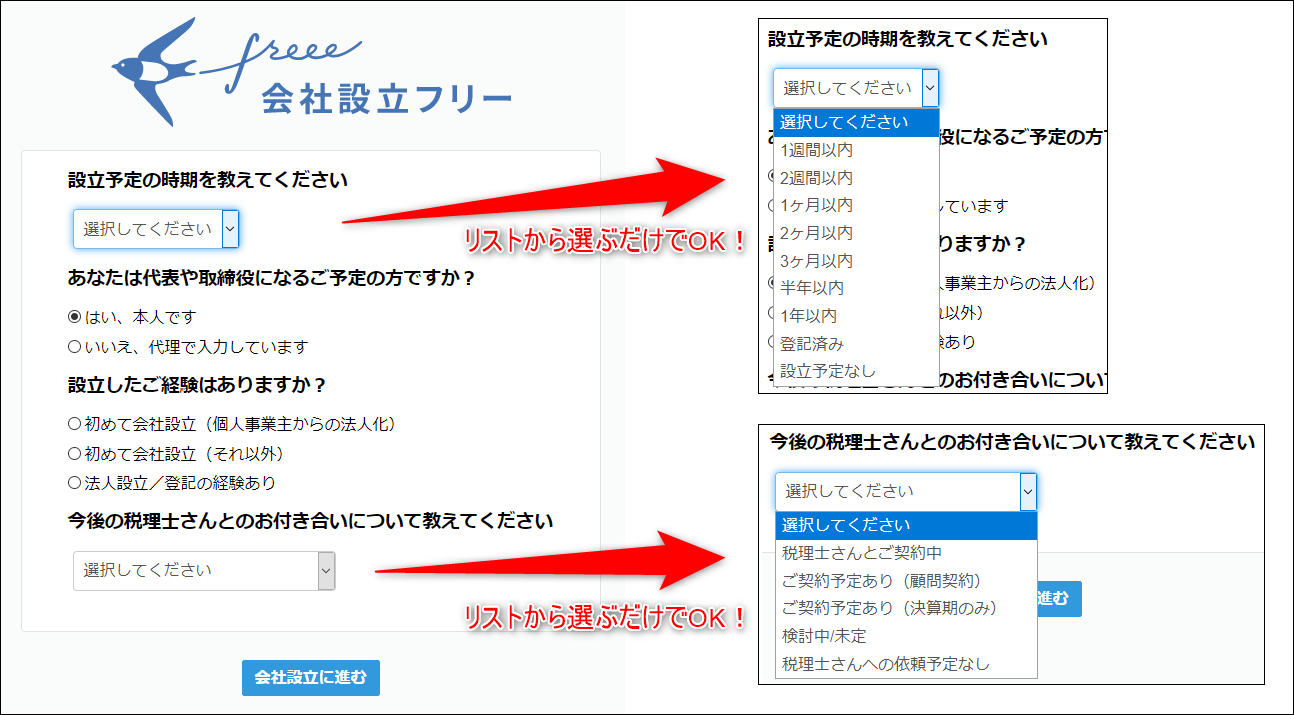Click arrow of expanded 設立予定 dropdown
Image resolution: width=1294 pixels, height=715 pixels.
pos(930,88)
